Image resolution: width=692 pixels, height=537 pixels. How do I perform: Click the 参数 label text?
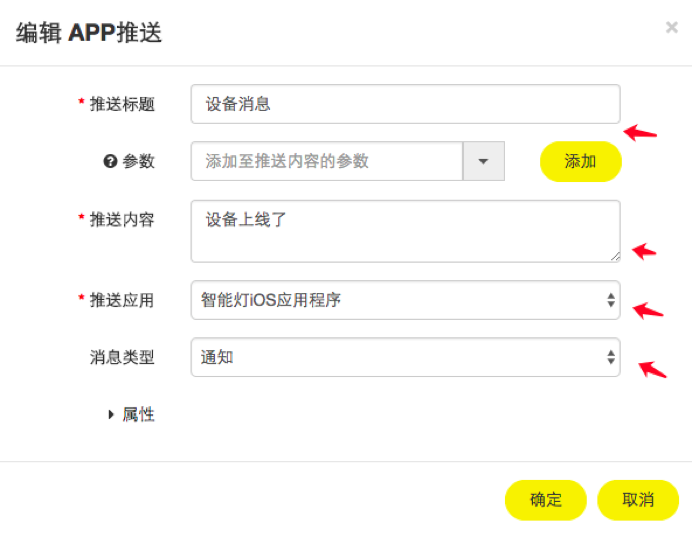[139, 161]
